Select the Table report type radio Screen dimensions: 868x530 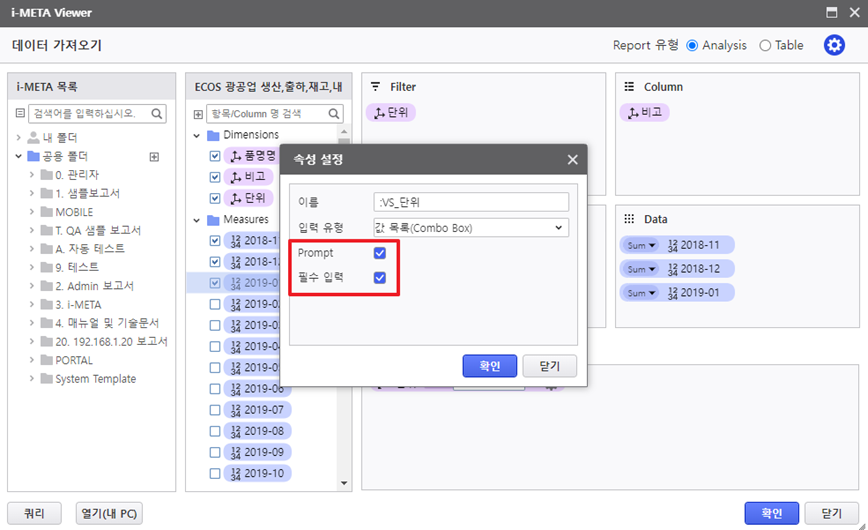click(765, 45)
